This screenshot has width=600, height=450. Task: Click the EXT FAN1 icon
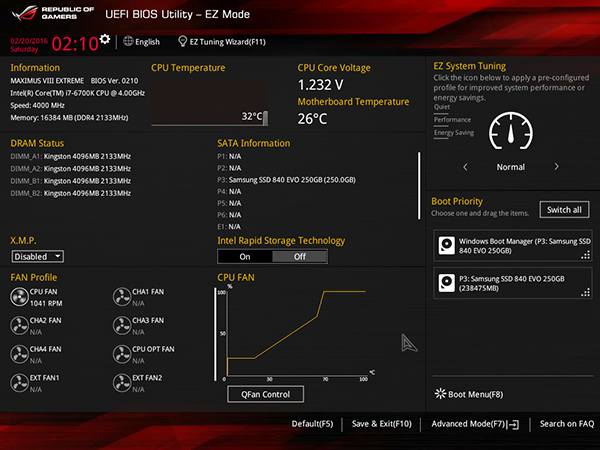[x=20, y=383]
